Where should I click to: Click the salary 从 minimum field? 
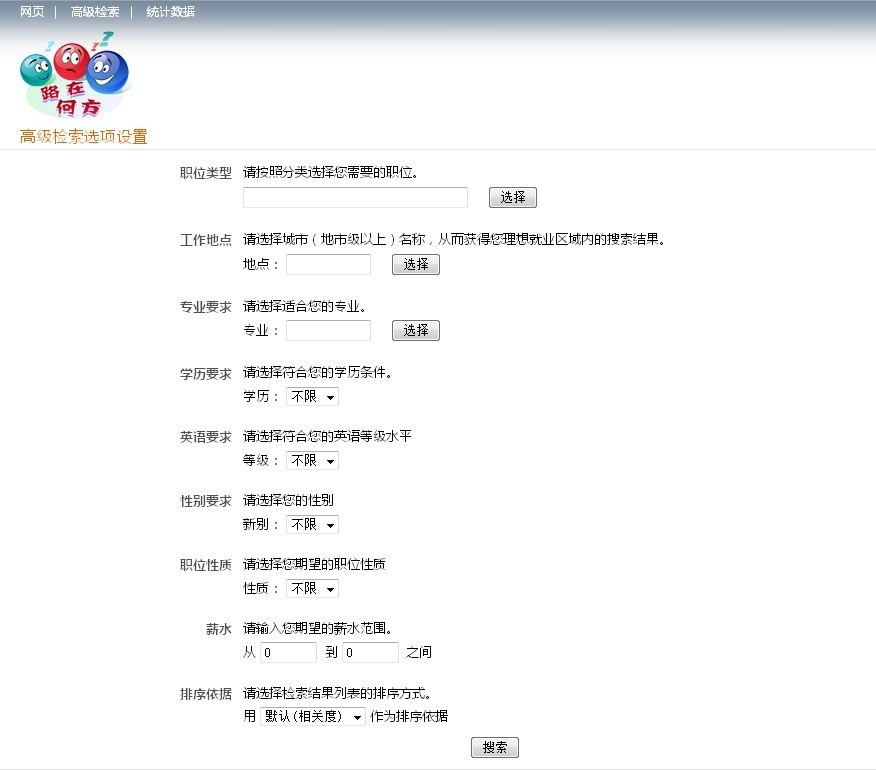click(288, 653)
